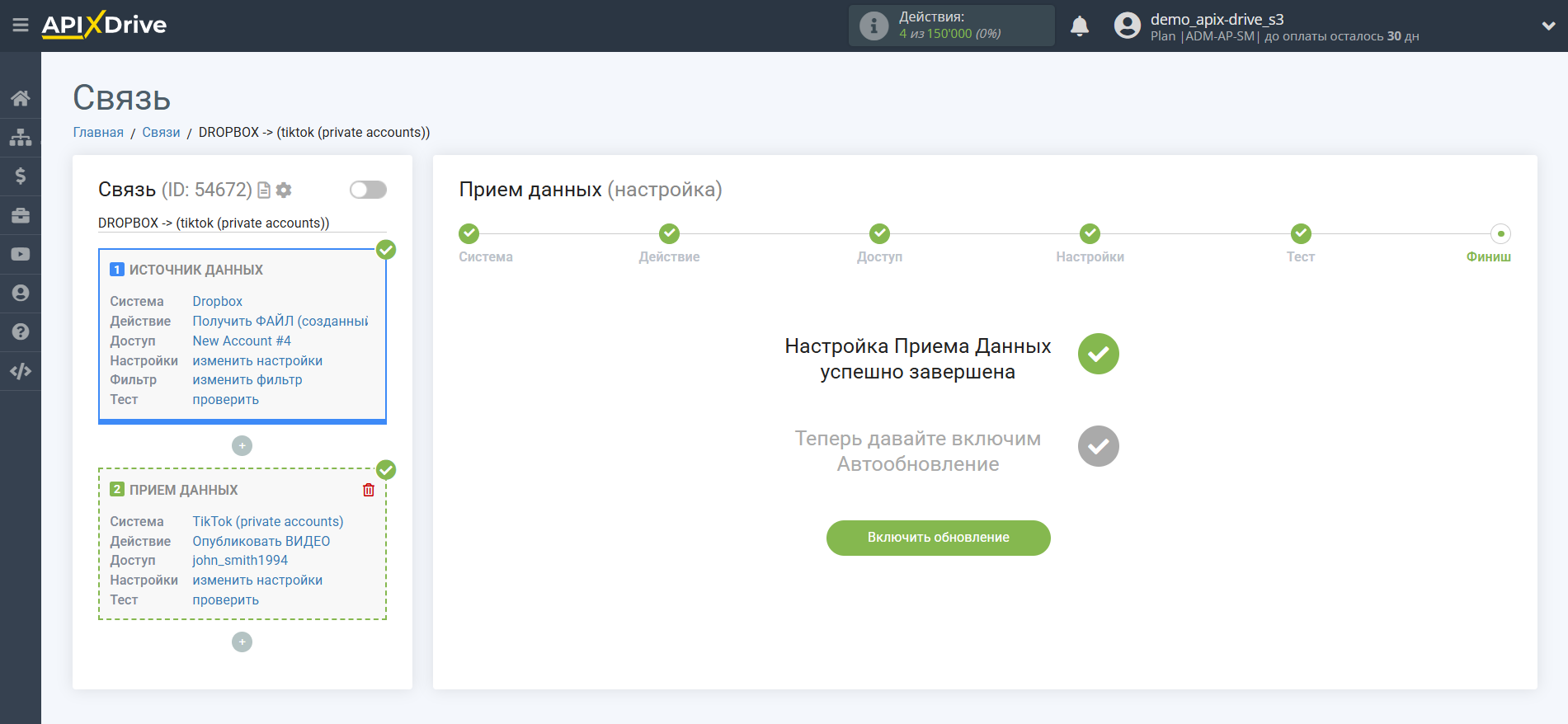Open the YouTube video sidebar icon
This screenshot has height=724, width=1568.
click(x=21, y=254)
